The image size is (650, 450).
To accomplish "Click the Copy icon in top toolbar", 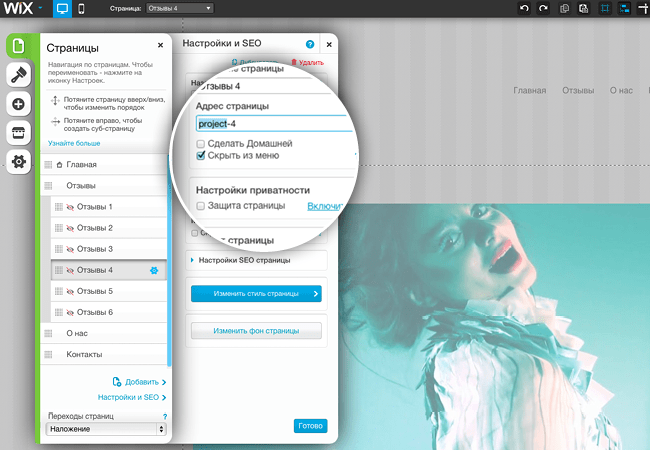I will [564, 8].
